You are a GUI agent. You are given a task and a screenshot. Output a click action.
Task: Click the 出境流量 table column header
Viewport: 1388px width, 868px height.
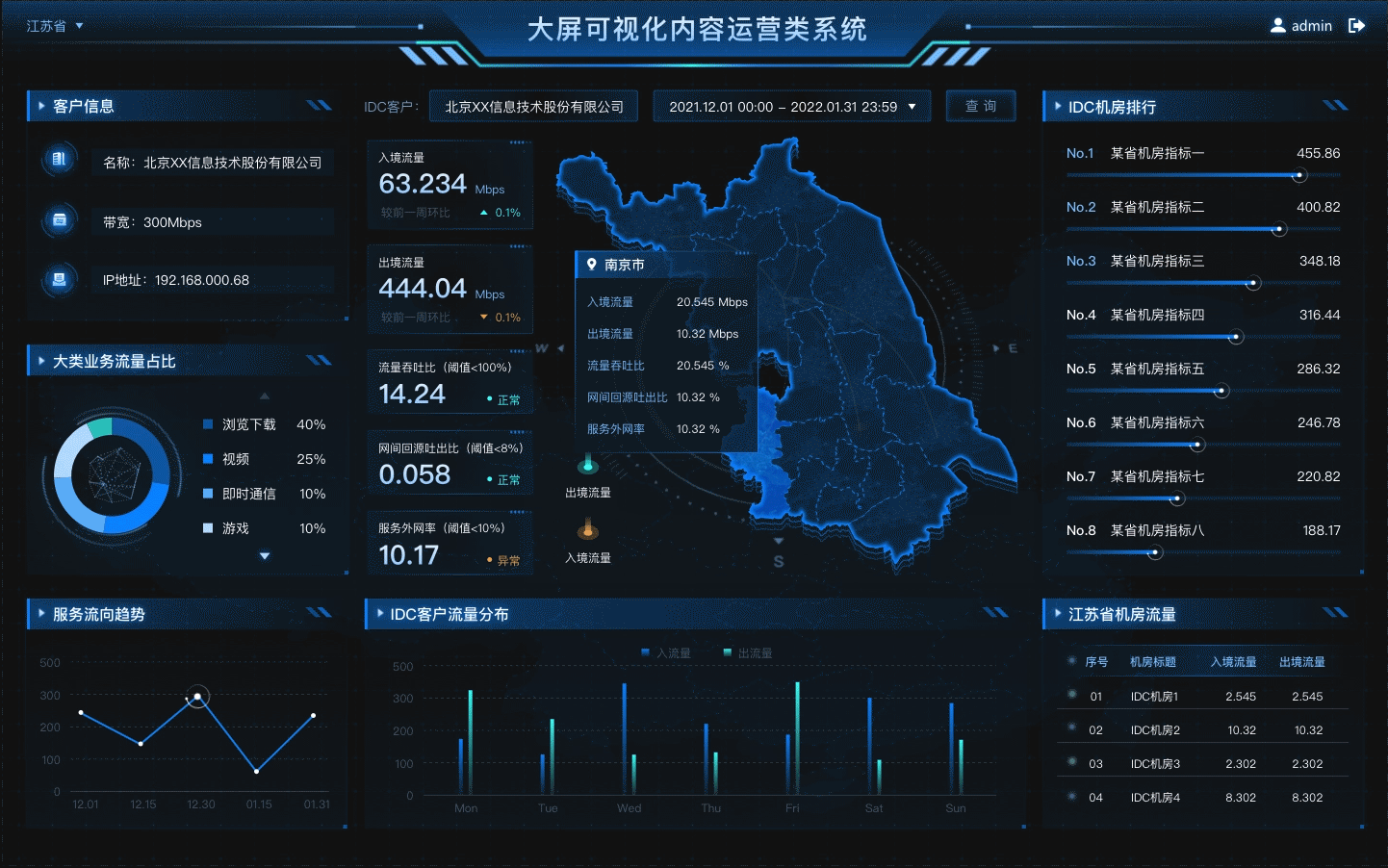coord(1302,662)
